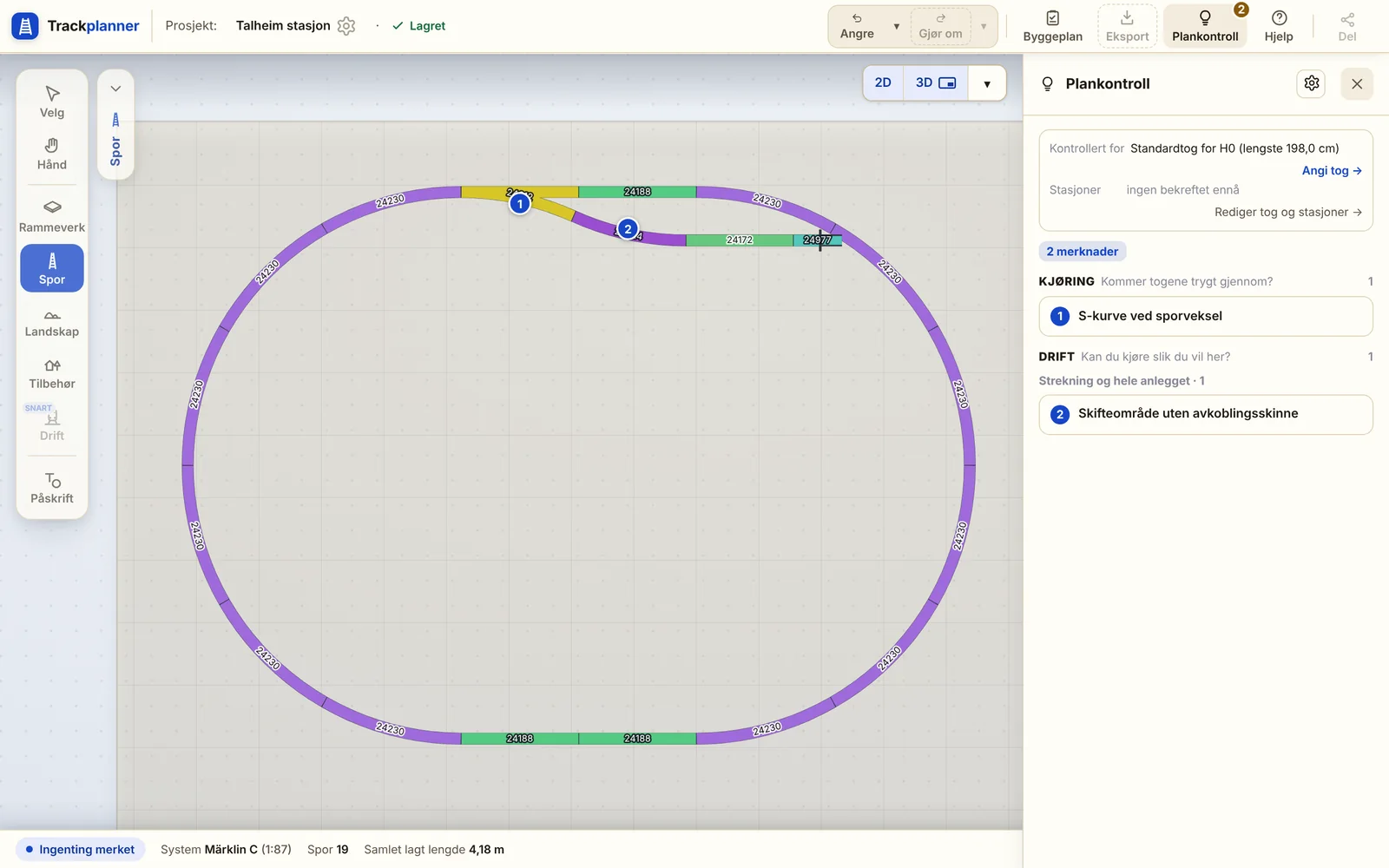Click the Talheim stasjon project name

[283, 26]
